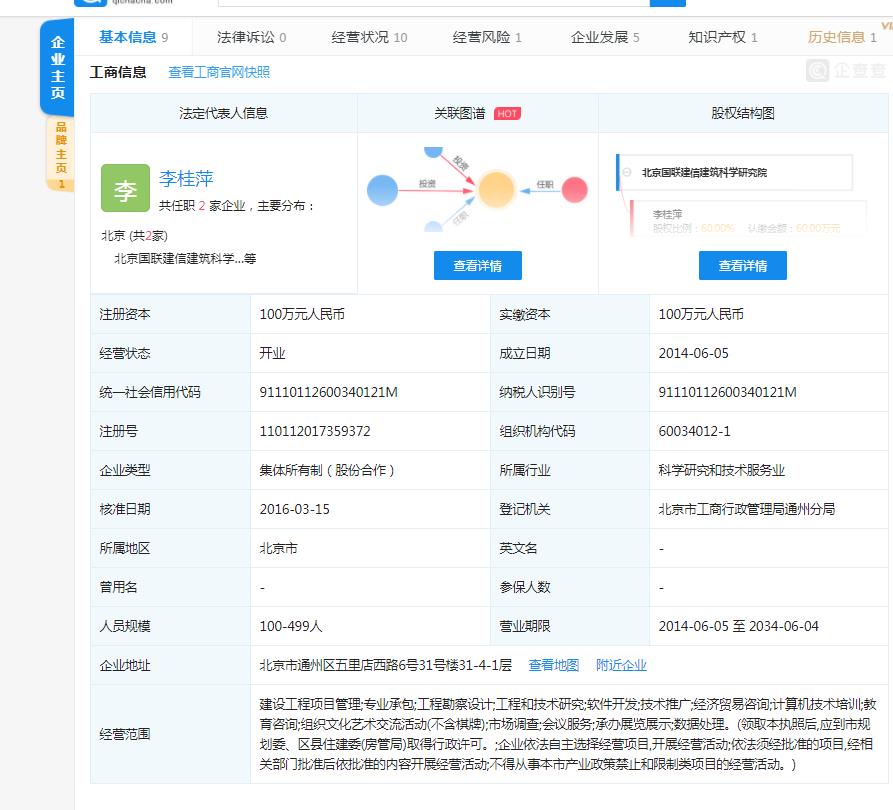Image resolution: width=893 pixels, height=810 pixels.
Task: Open legal representative 李桂萍 profile link
Action: coord(186,179)
